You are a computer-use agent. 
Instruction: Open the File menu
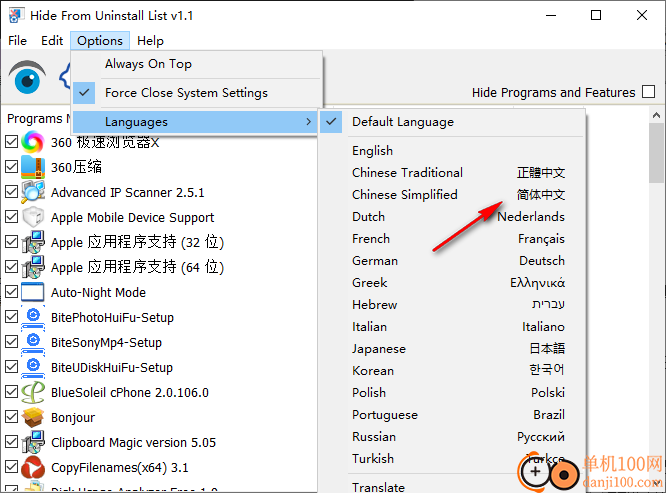pyautogui.click(x=17, y=41)
